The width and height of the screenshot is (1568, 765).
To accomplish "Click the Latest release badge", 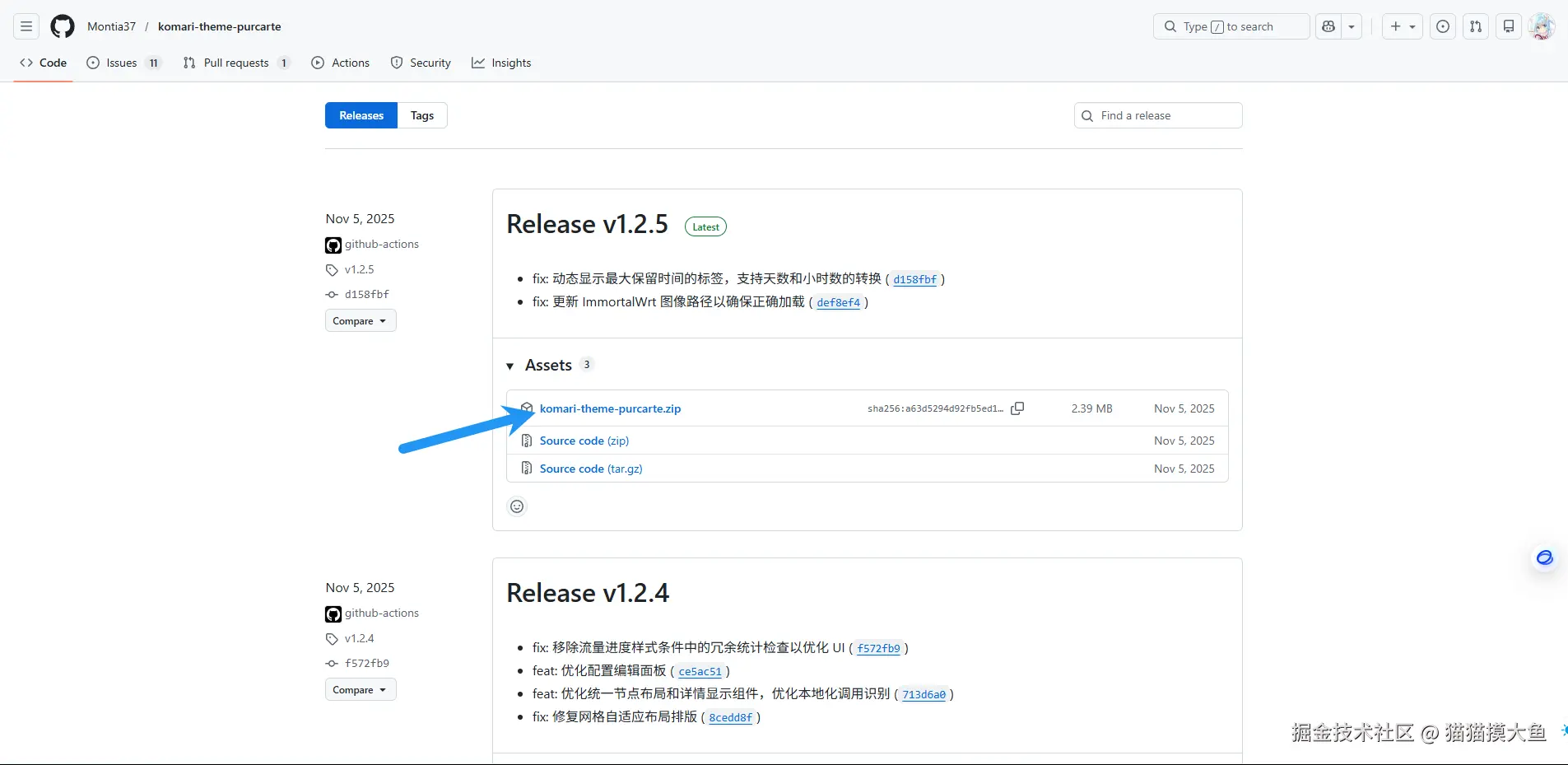I will 705,226.
